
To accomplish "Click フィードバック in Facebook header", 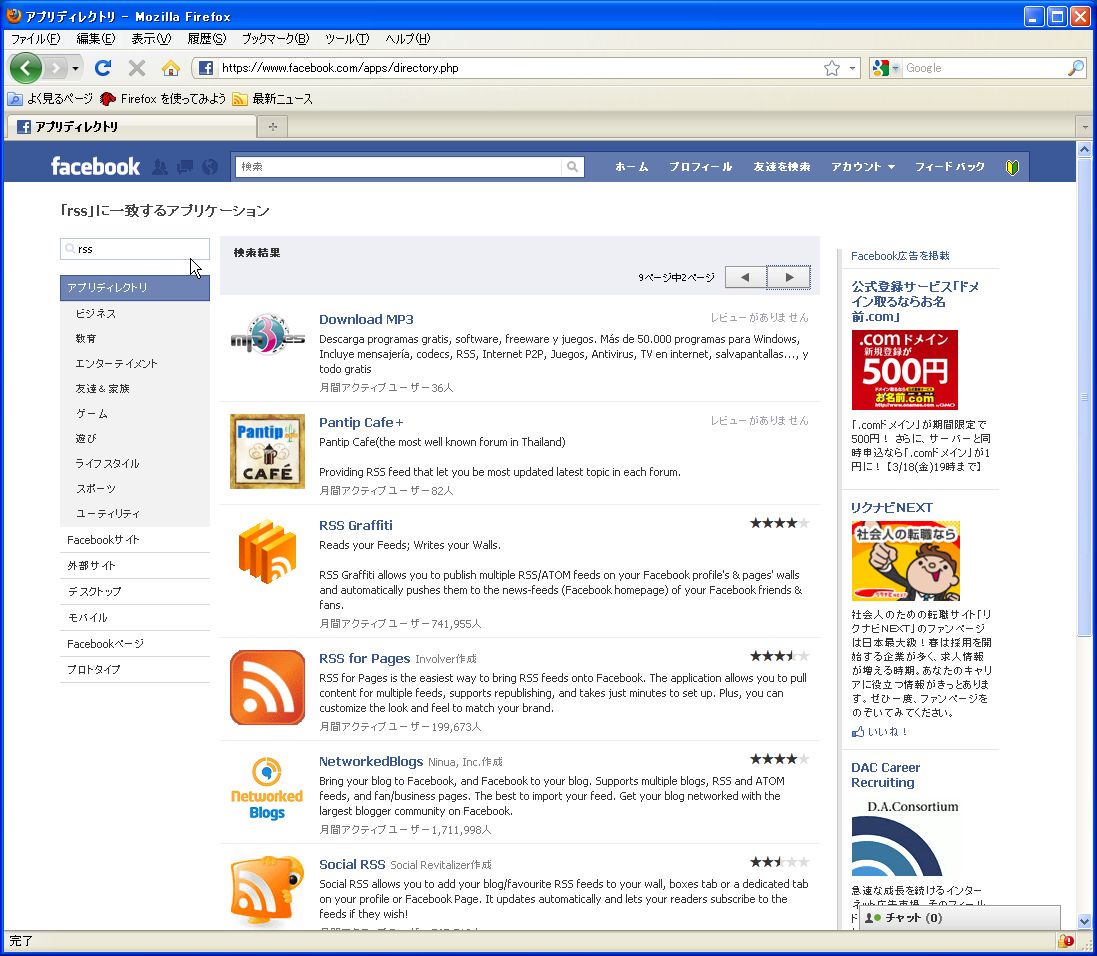I will [x=949, y=167].
